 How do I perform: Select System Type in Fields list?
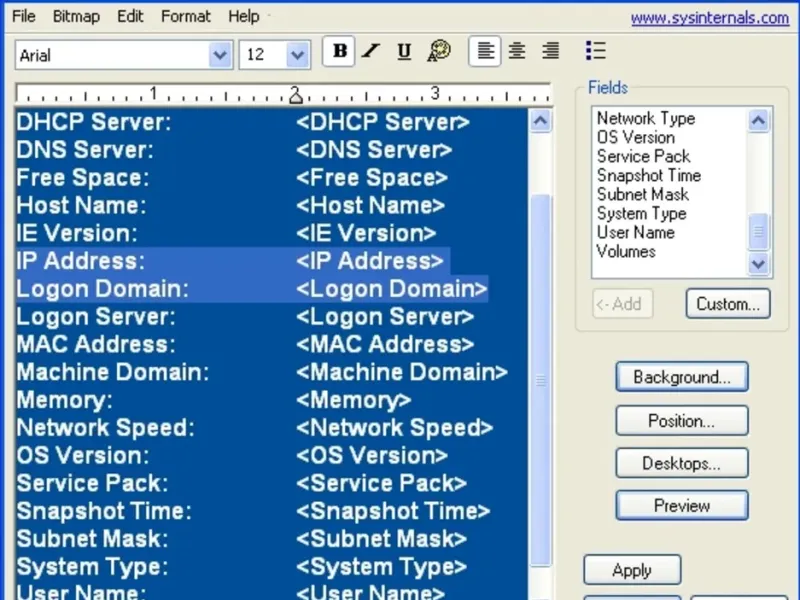641,213
